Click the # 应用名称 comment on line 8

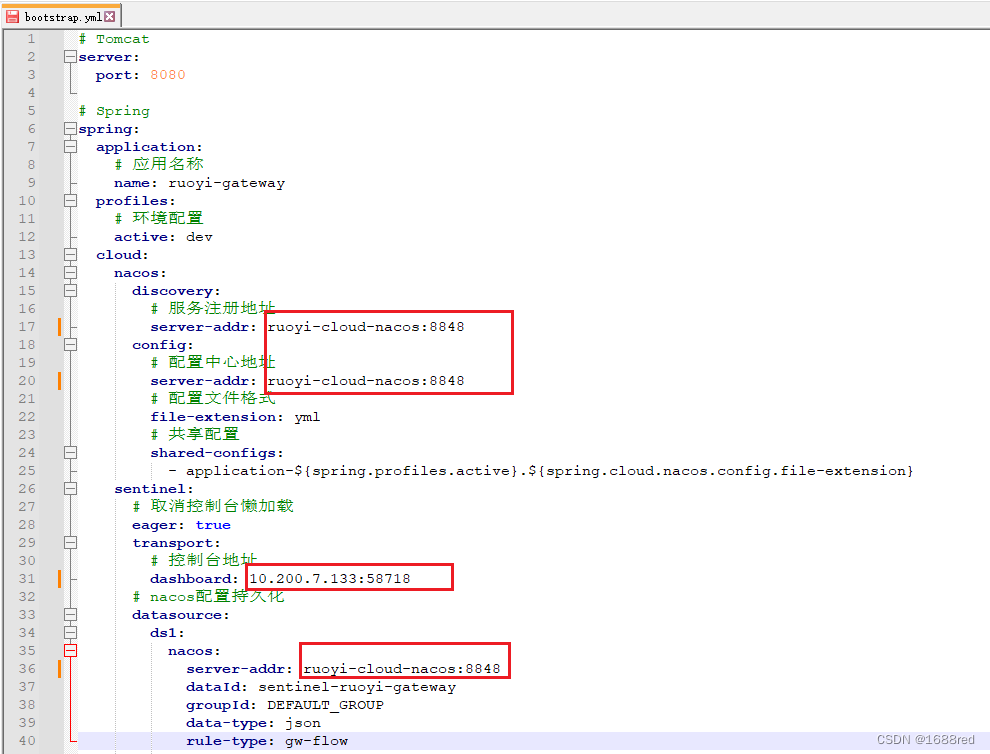[x=159, y=164]
